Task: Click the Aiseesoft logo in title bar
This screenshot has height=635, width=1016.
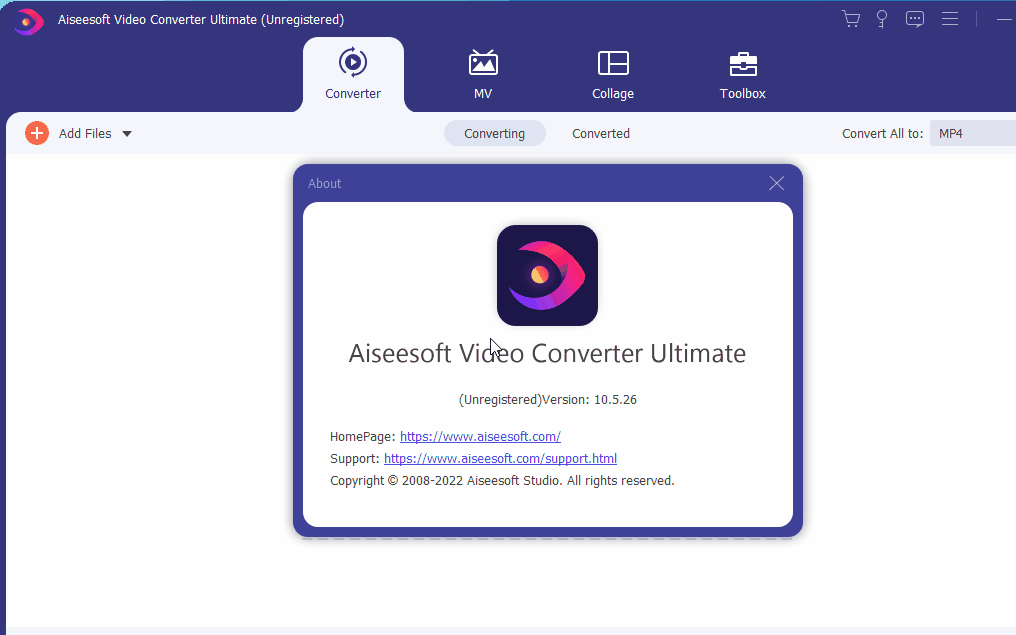Action: (x=29, y=21)
